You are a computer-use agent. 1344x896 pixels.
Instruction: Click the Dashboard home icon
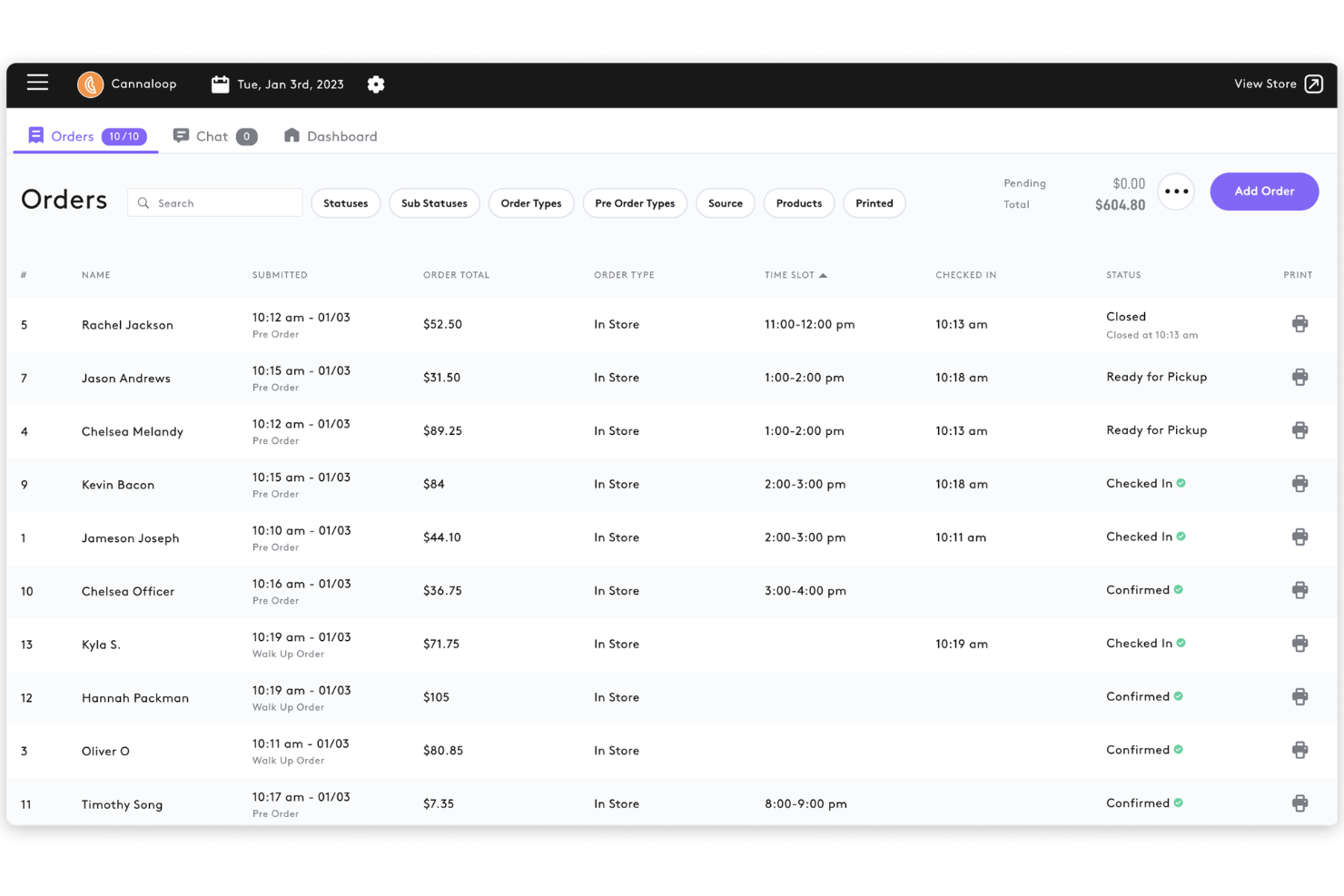pyautogui.click(x=292, y=135)
